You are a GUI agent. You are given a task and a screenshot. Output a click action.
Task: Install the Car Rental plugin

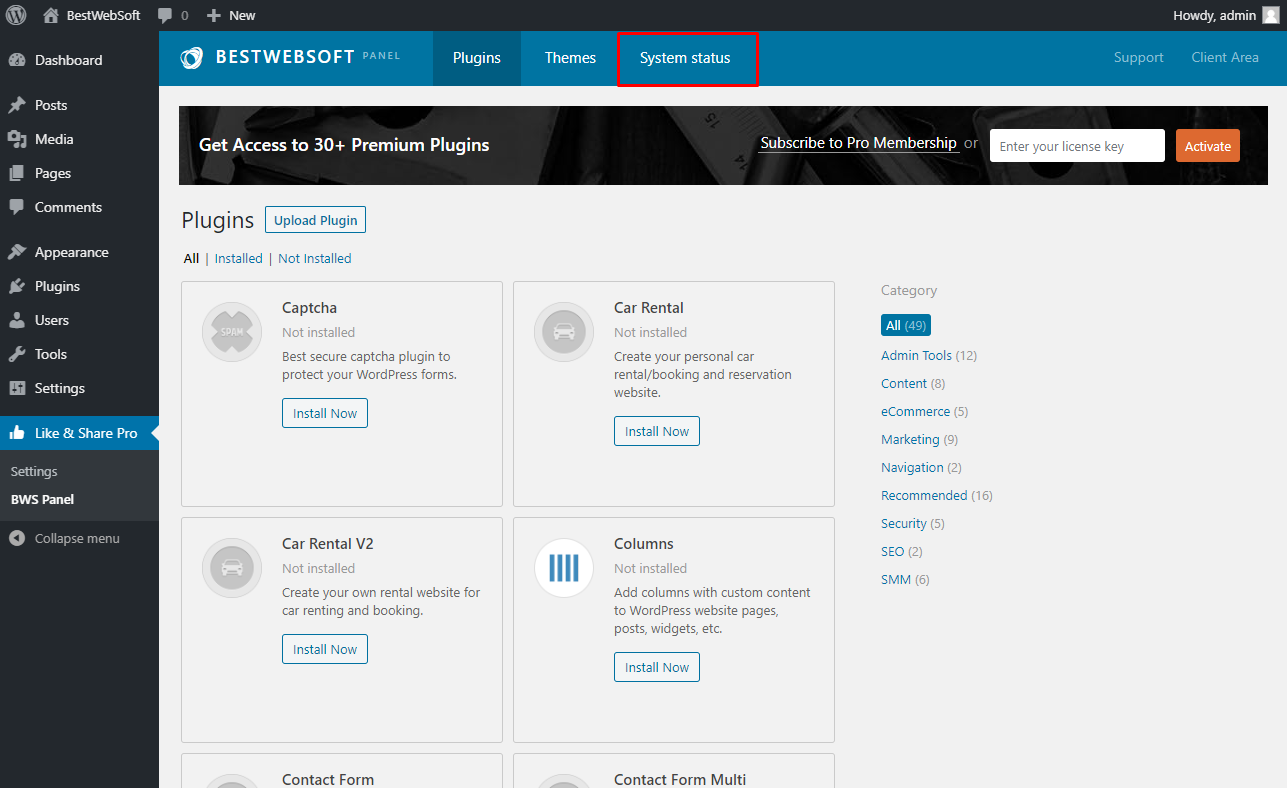(x=657, y=431)
